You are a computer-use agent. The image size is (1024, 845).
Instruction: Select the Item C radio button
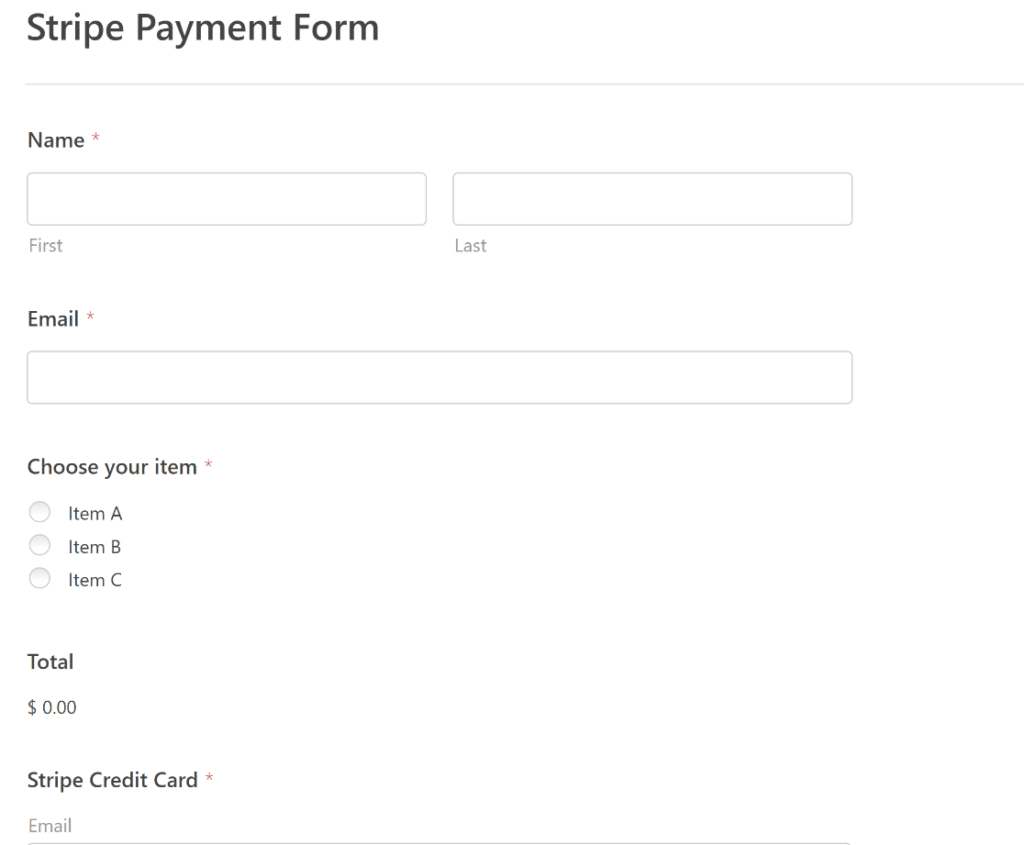[x=40, y=578]
